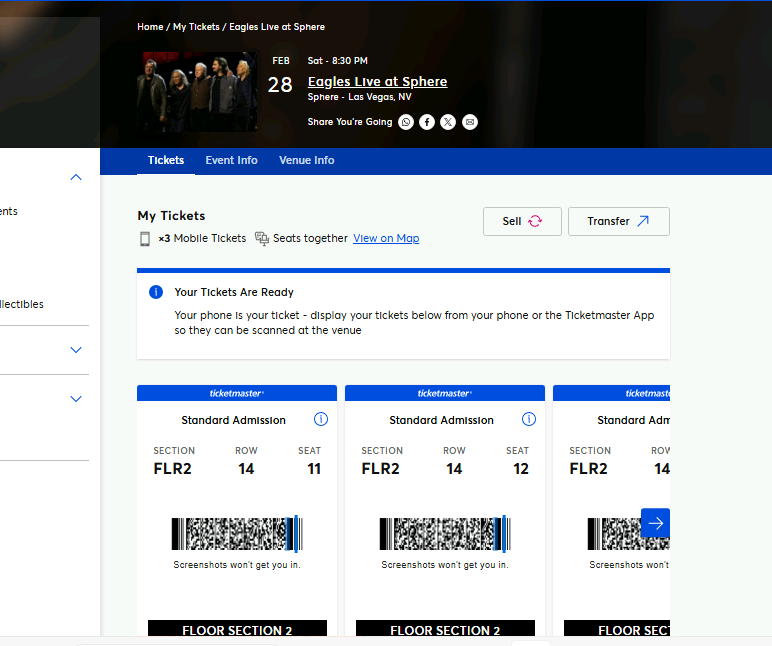
Task: Share event via WhatsApp icon
Action: click(x=406, y=122)
